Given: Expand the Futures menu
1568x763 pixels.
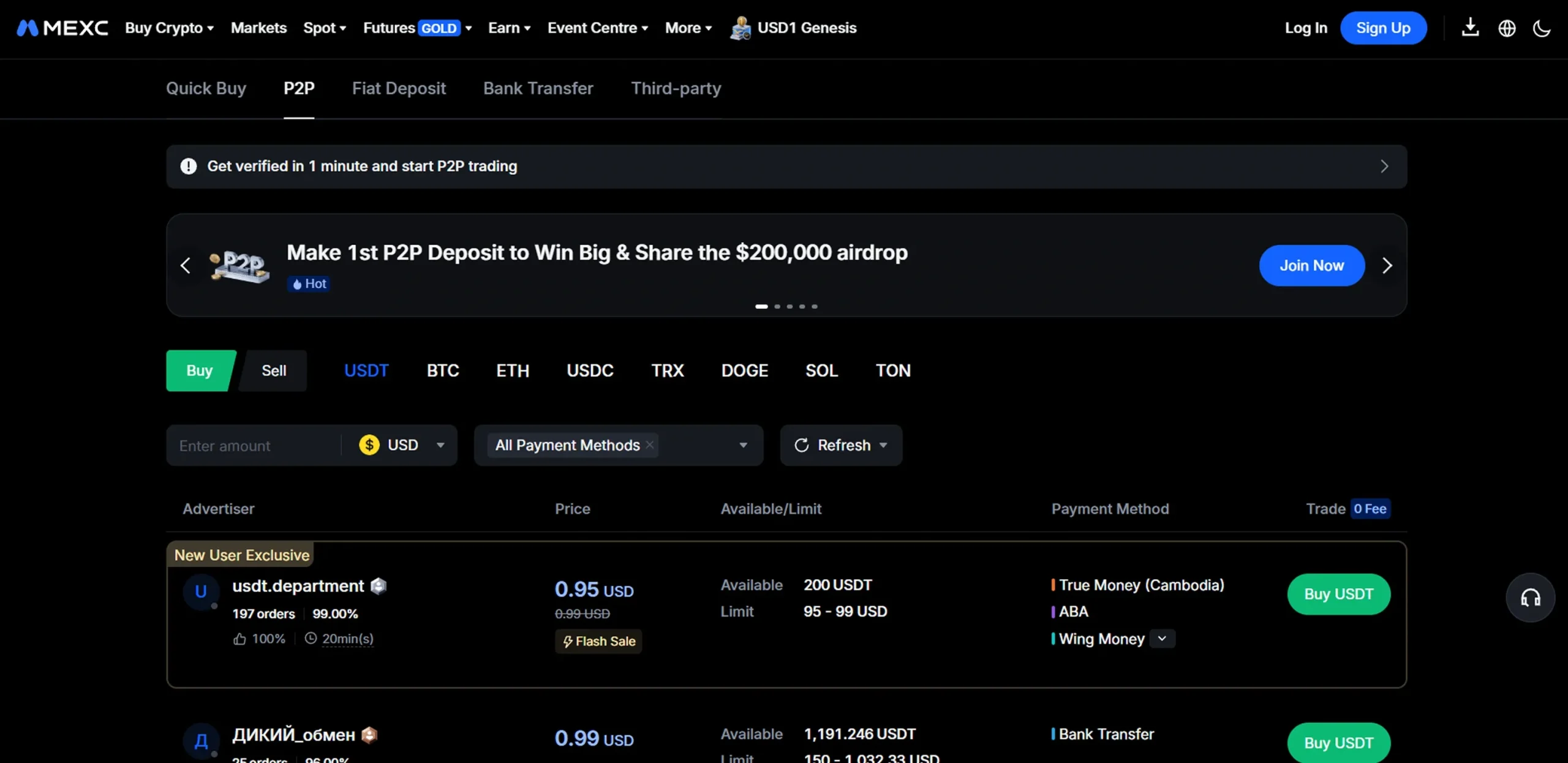Looking at the screenshot, I should (x=418, y=28).
